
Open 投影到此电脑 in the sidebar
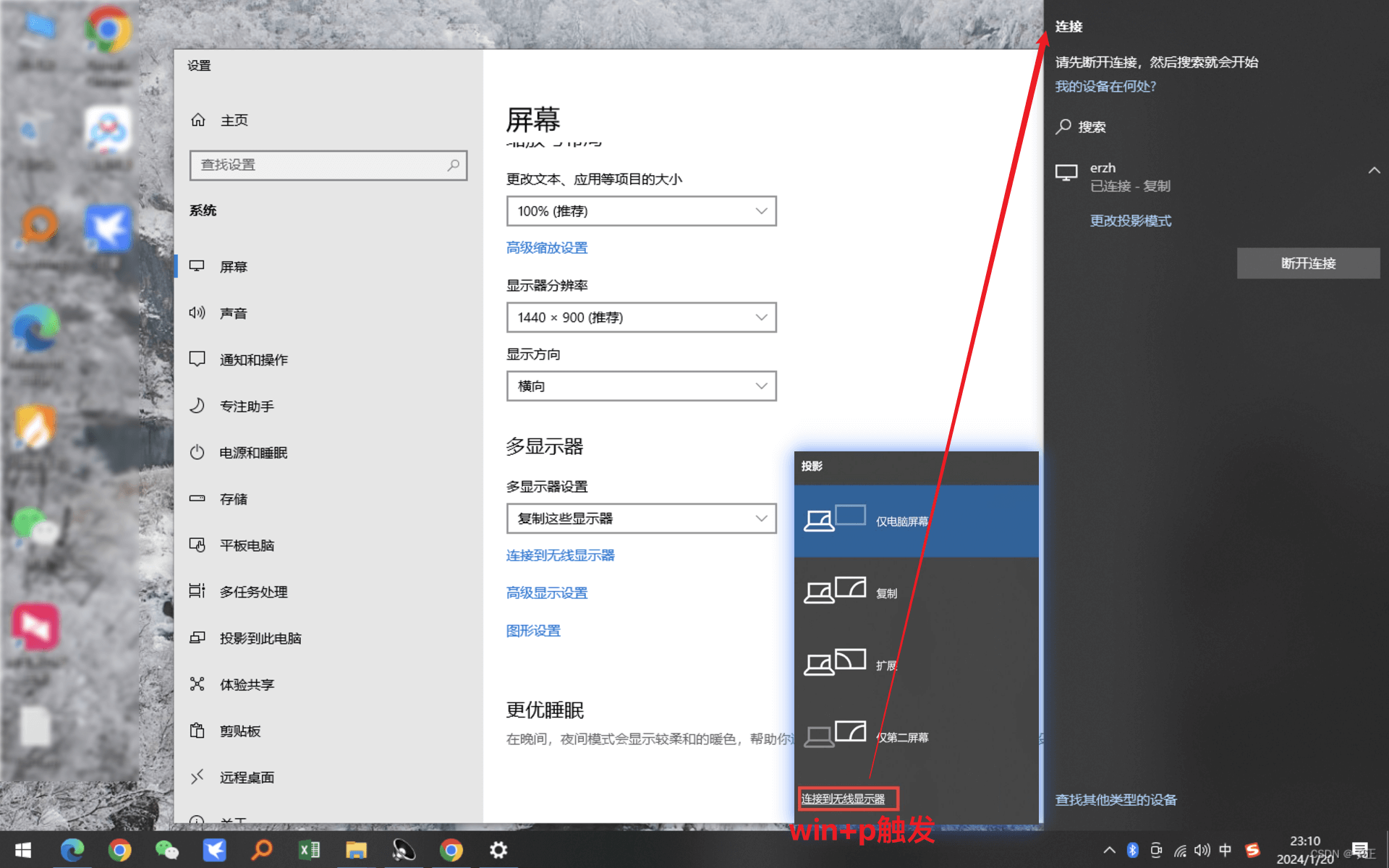(x=197, y=637)
